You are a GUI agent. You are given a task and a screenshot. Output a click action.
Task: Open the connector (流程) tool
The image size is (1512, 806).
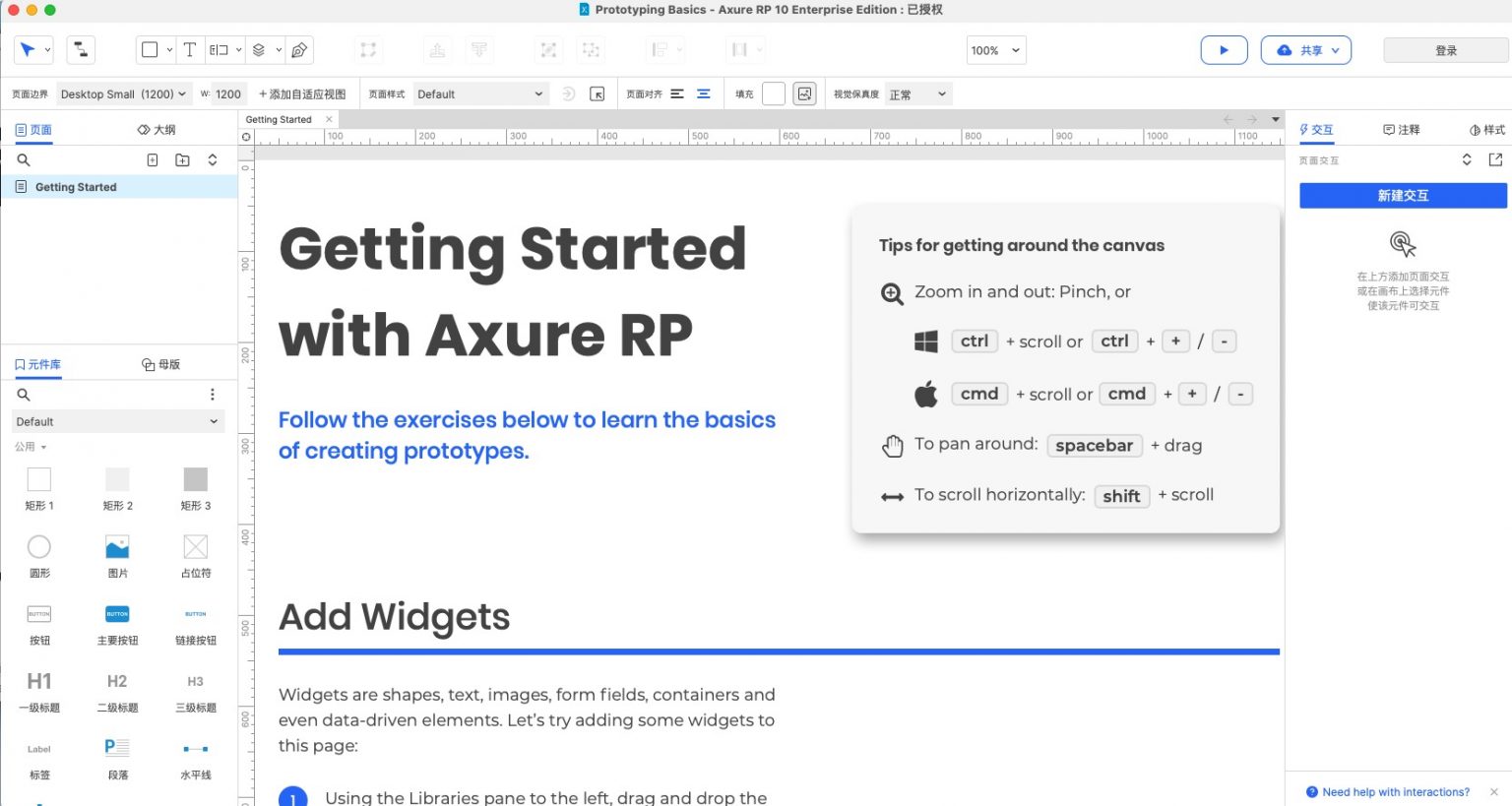pyautogui.click(x=80, y=49)
